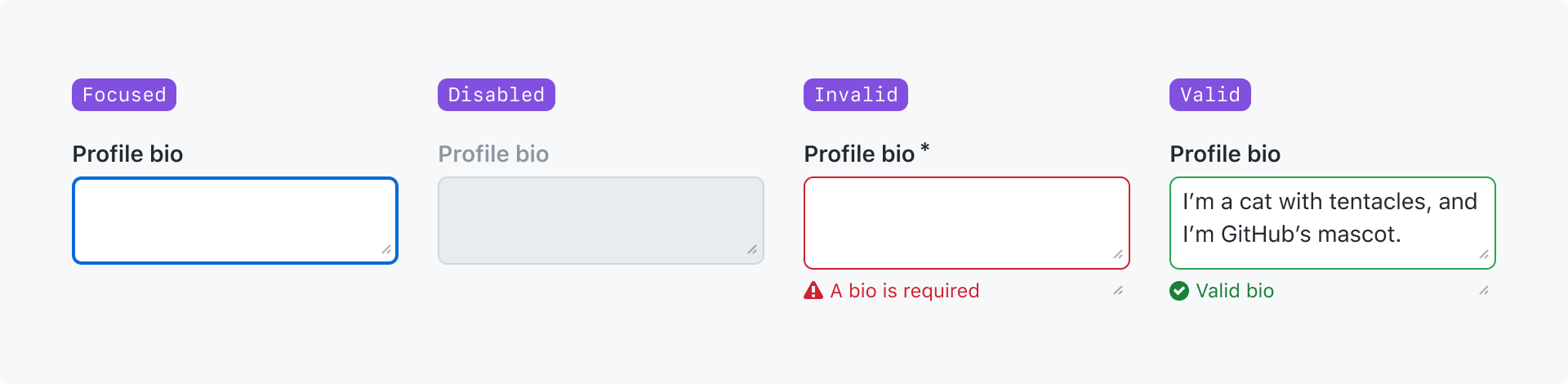Click resize grip inside invalid textarea

pos(1118,254)
